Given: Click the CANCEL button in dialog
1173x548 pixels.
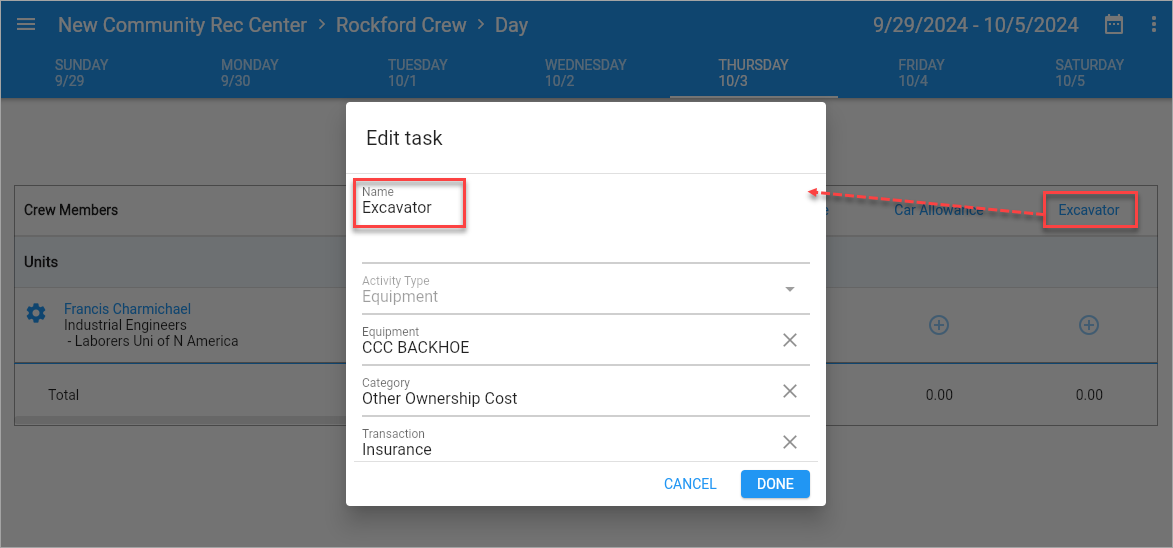Looking at the screenshot, I should (x=690, y=484).
